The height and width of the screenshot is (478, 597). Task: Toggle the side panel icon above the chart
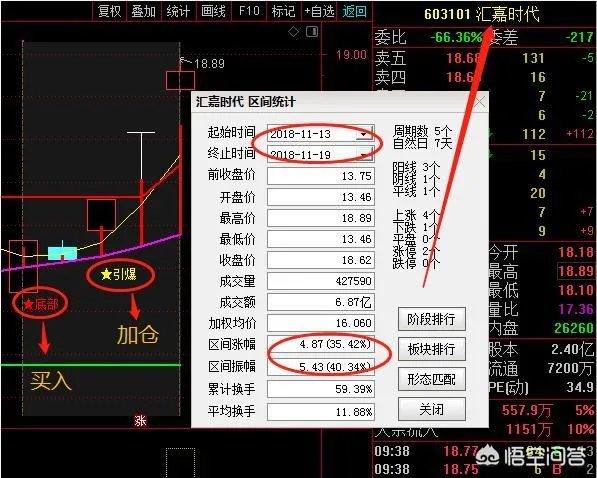point(312,31)
